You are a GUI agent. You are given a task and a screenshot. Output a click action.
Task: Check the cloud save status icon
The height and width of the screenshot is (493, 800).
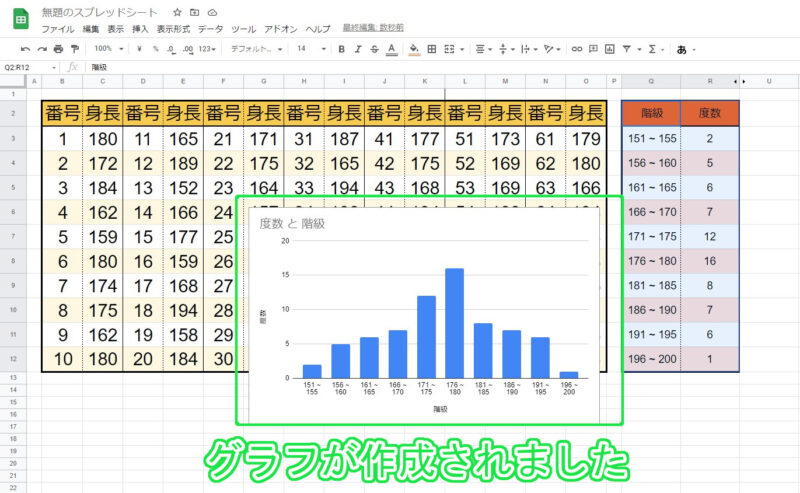[x=213, y=12]
